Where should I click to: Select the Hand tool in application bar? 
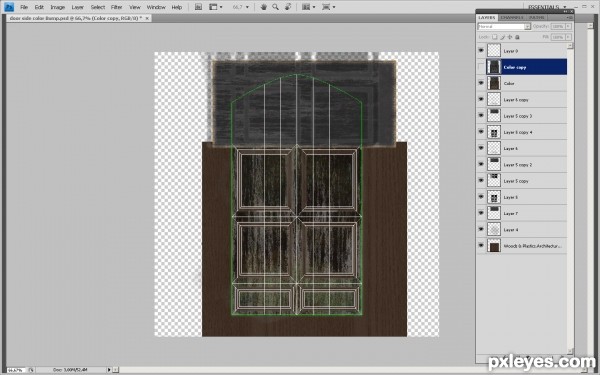[263, 7]
